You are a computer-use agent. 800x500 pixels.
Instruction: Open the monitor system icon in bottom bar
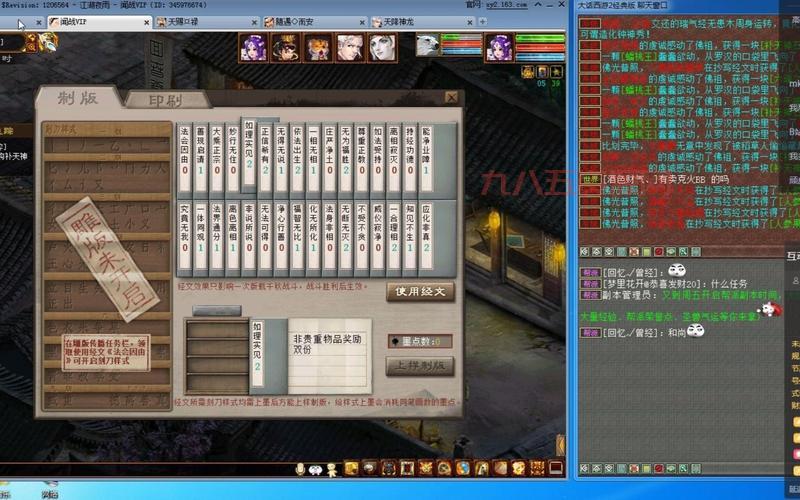556,468
